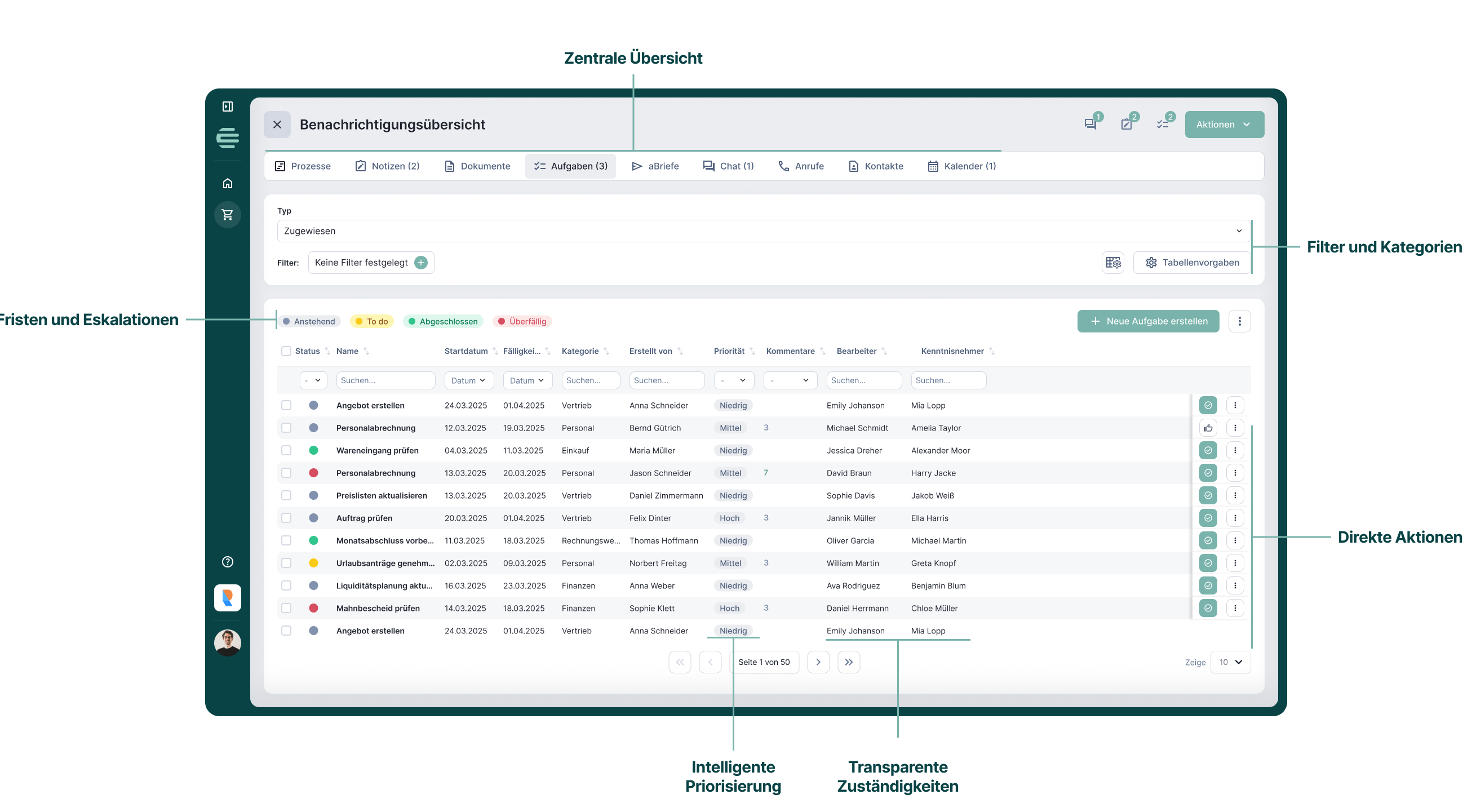Viewport: 1463px width, 812px height.
Task: Open the Kalender (1) tab
Action: pyautogui.click(x=961, y=166)
